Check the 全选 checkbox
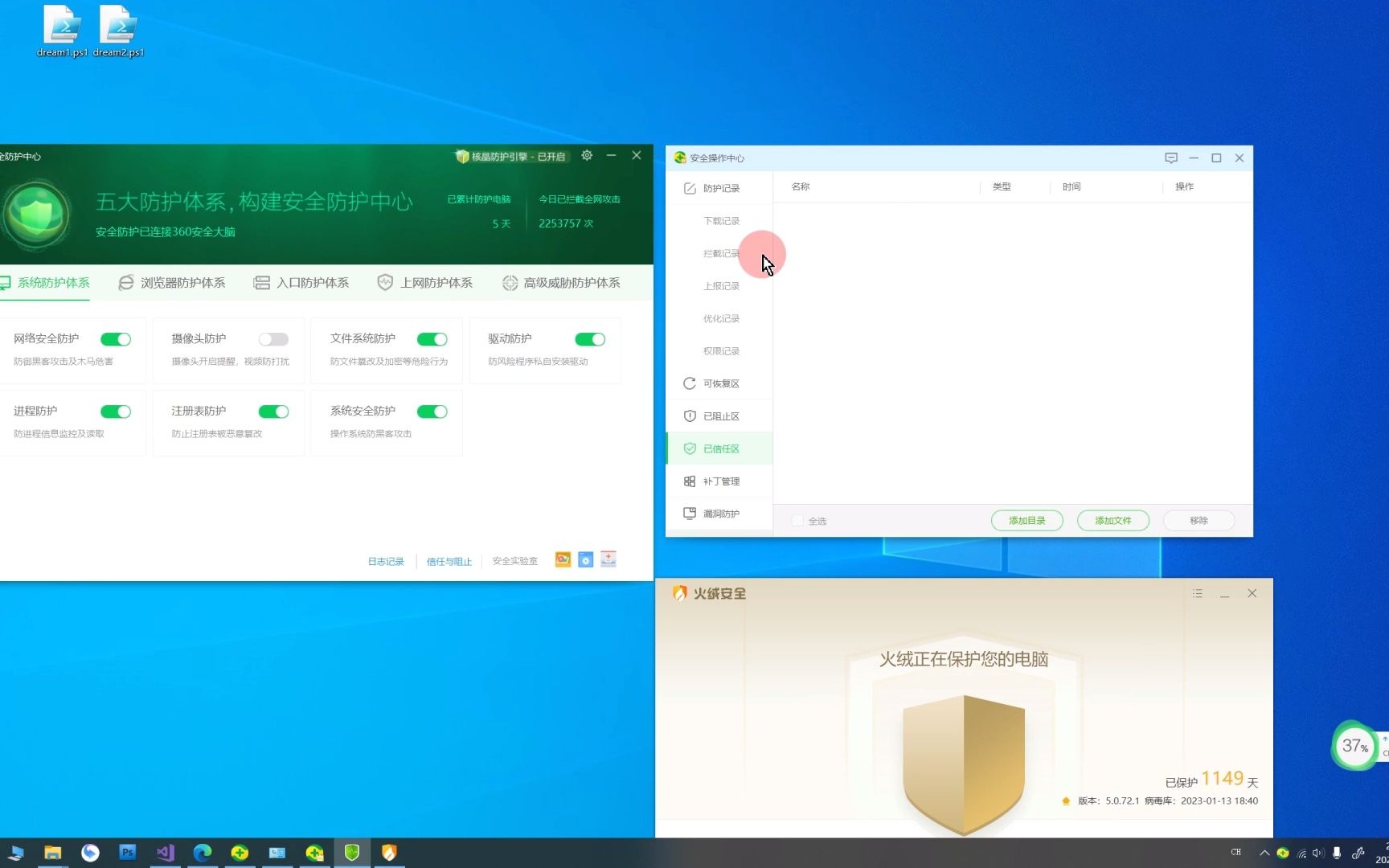 coord(797,521)
